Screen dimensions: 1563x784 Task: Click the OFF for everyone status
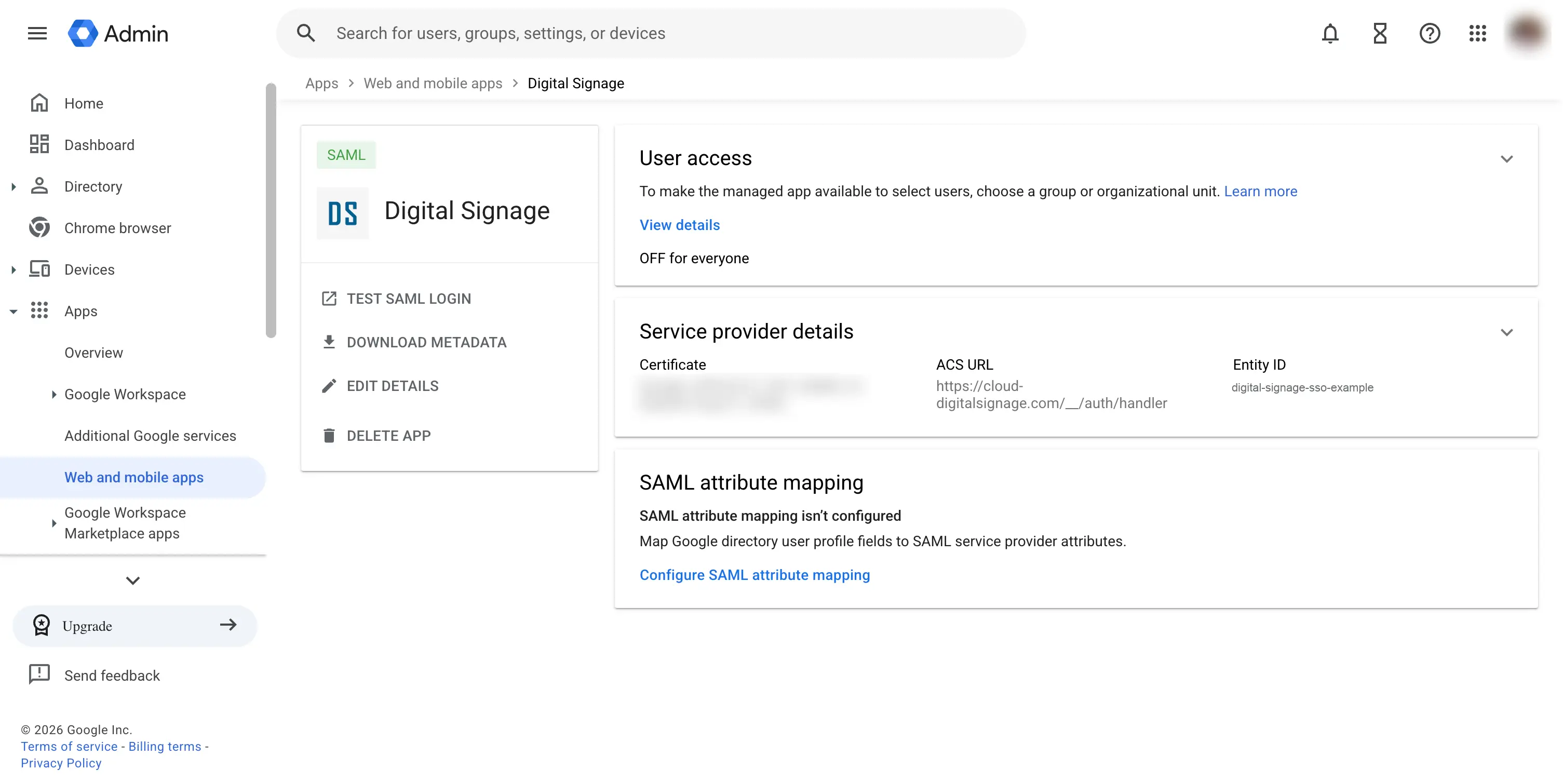click(x=694, y=259)
